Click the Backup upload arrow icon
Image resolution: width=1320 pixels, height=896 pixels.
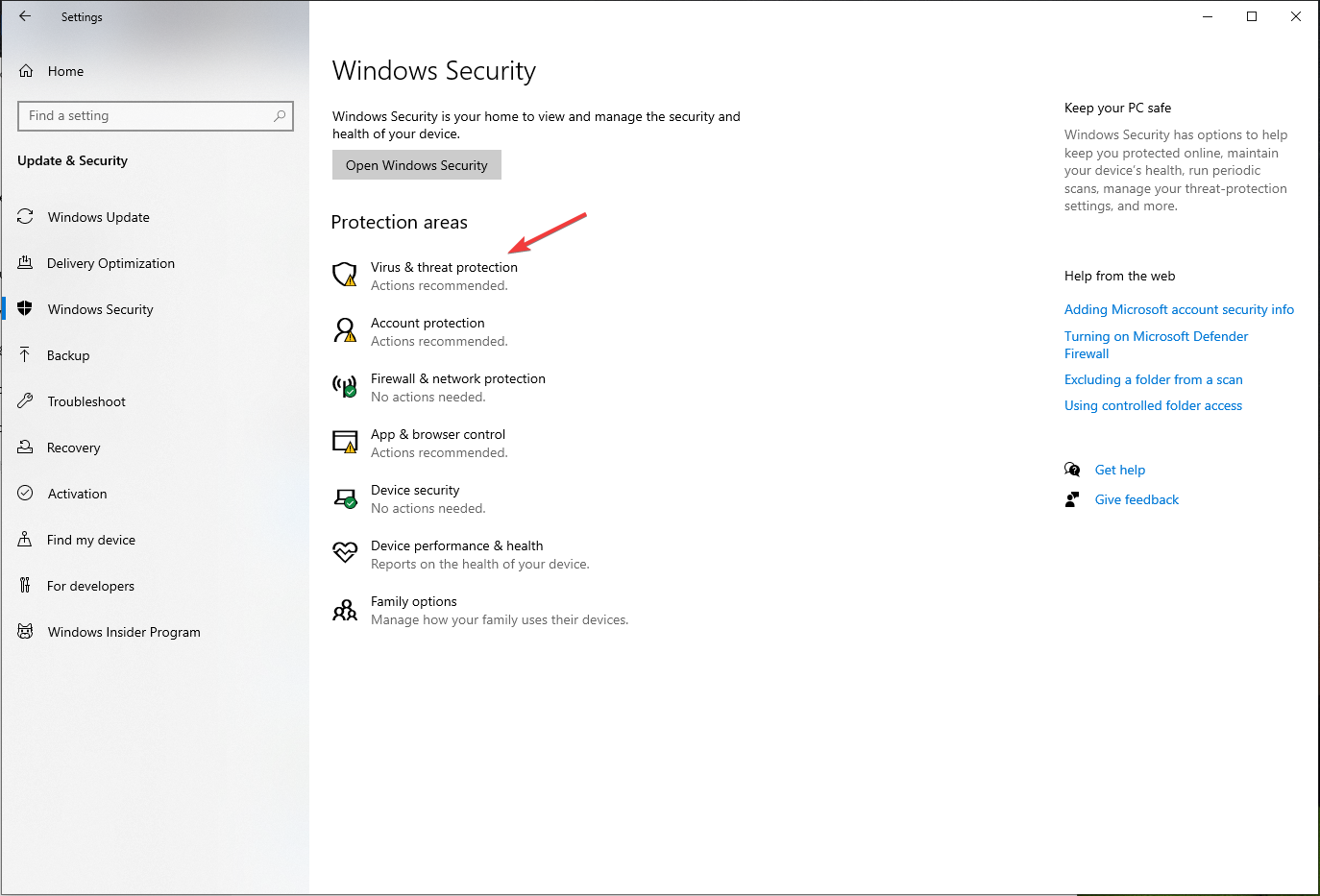coord(25,355)
